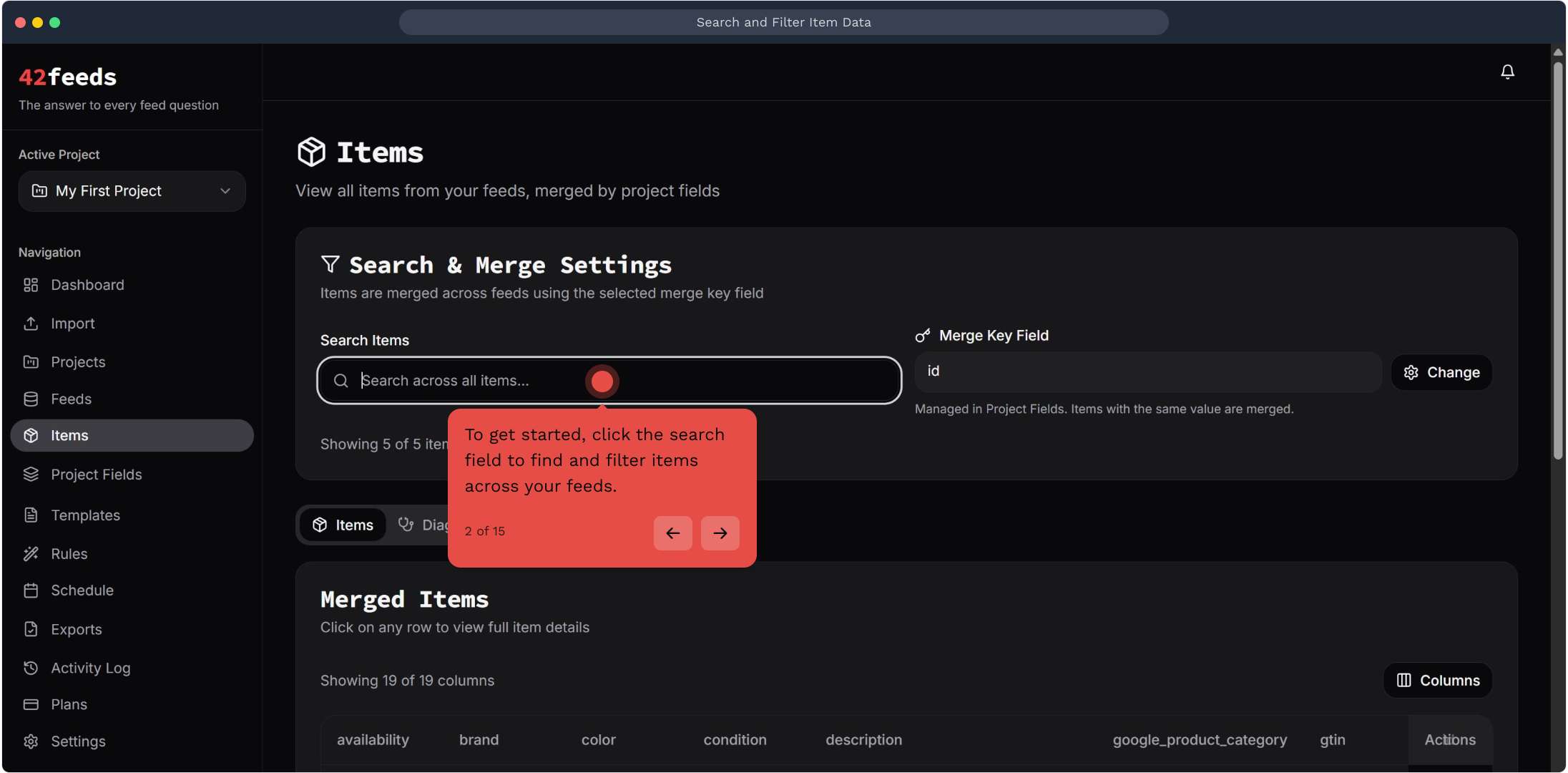This screenshot has width=1568, height=773.
Task: Open Settings gear in sidebar
Action: point(77,742)
